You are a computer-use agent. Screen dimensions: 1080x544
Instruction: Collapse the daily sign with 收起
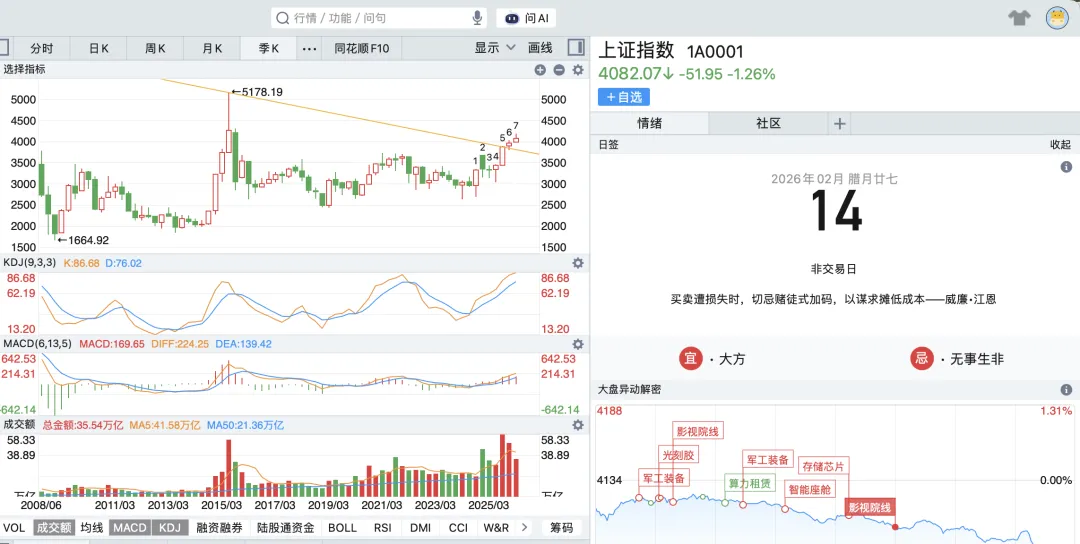pos(1060,144)
